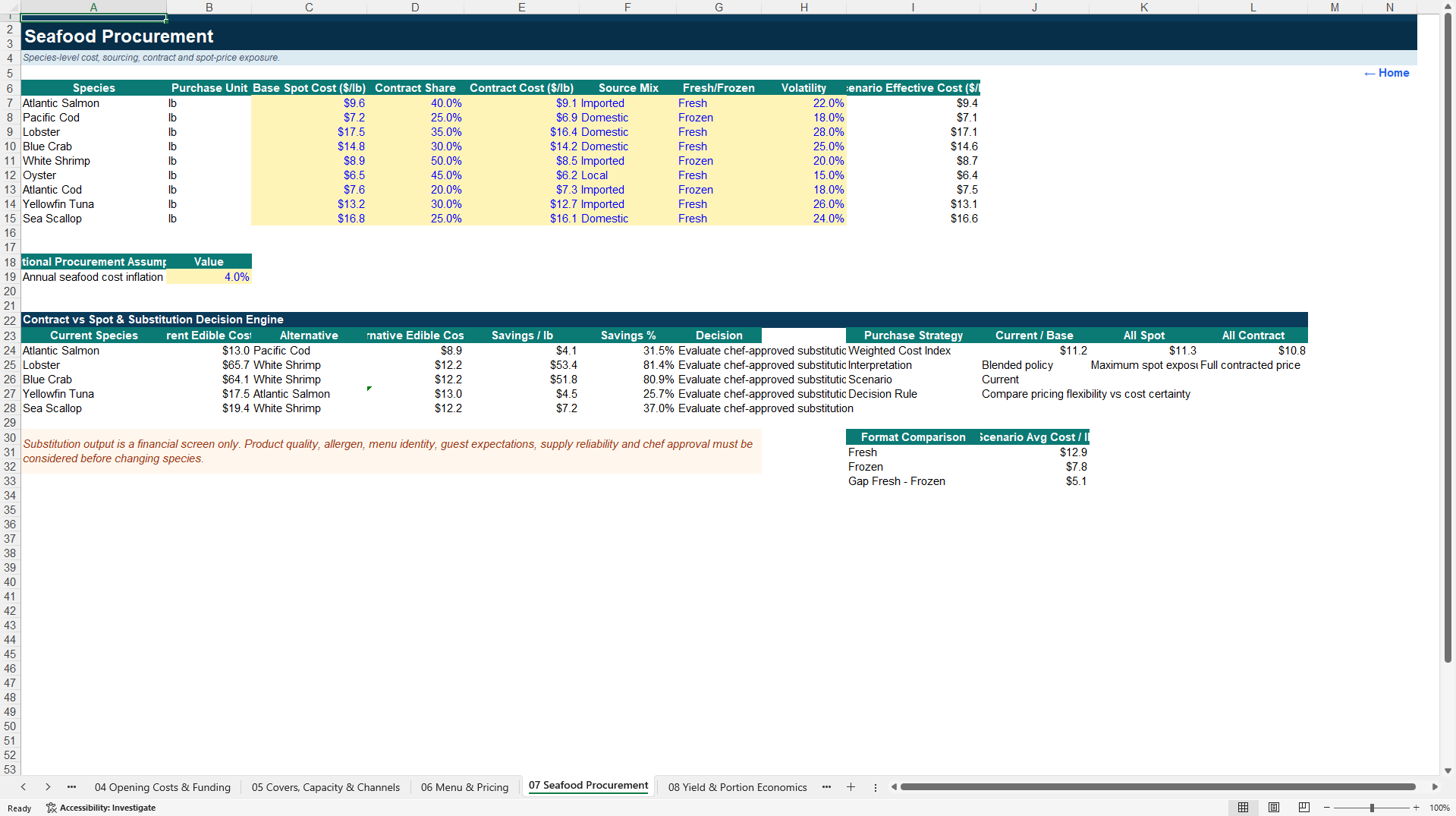Show hidden sheets ellipsis left of tabs
Viewport: 1456px width, 816px height.
click(71, 787)
